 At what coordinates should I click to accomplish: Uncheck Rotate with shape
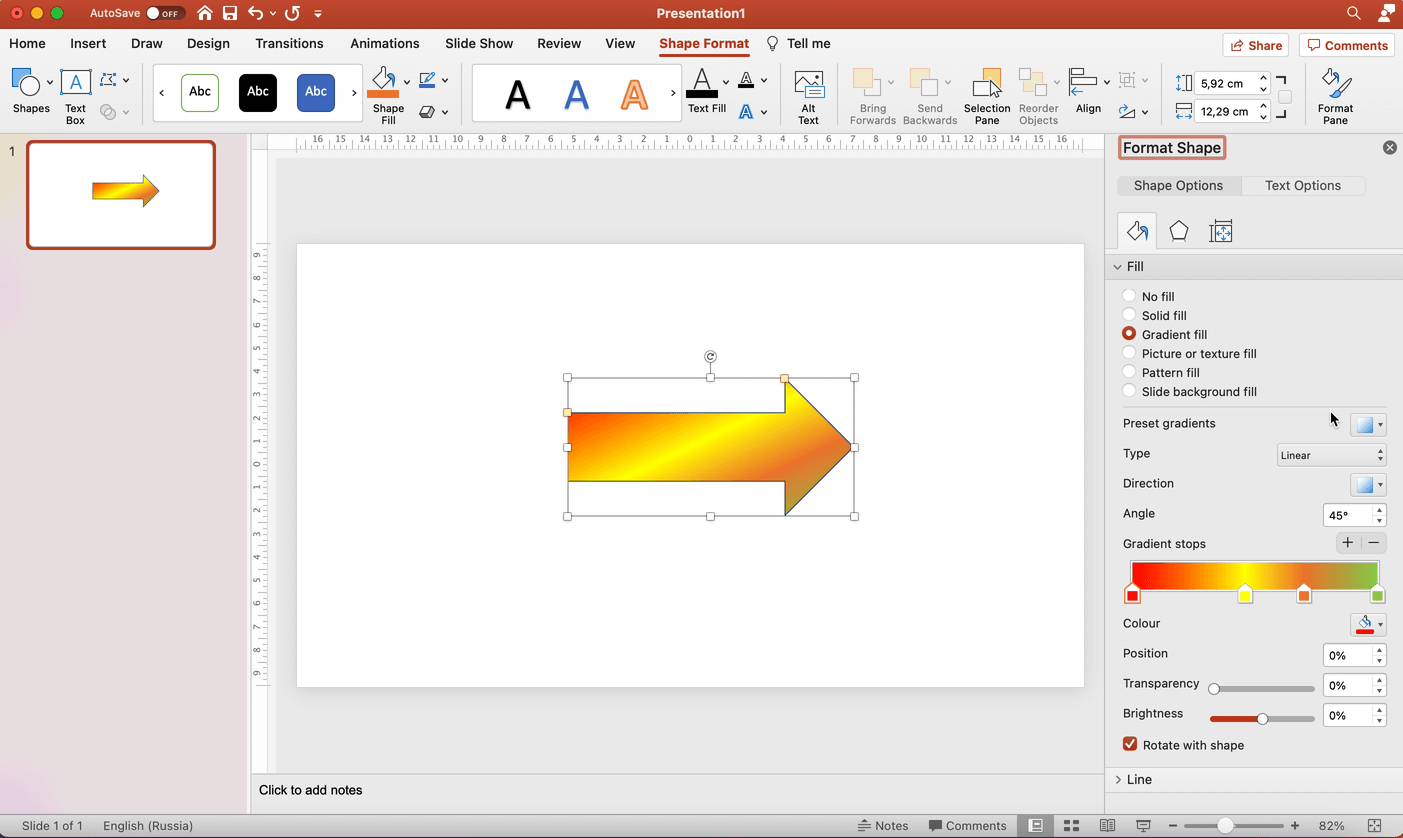[1130, 744]
